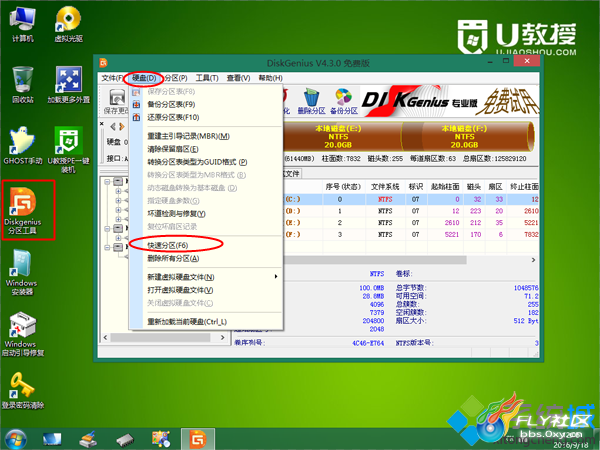Select the Diskgenius分区工具 desktop shortcut
Image resolution: width=600 pixels, height=450 pixels.
pyautogui.click(x=23, y=210)
